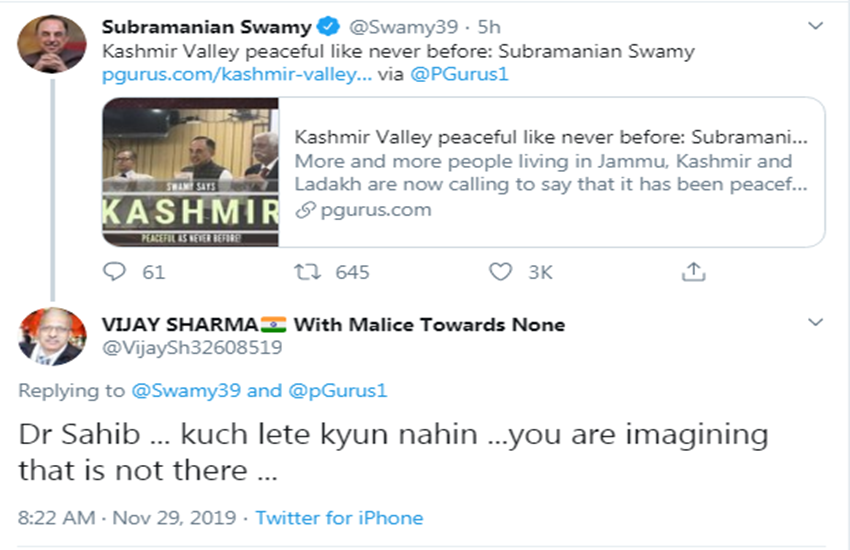Expand options chevron on Vijay Sharma's reply

(x=815, y=323)
